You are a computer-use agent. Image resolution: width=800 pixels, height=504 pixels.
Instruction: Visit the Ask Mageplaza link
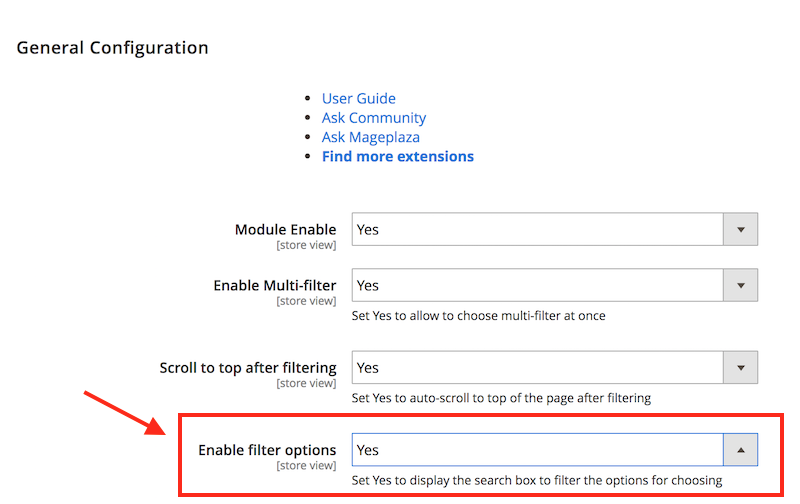click(371, 137)
